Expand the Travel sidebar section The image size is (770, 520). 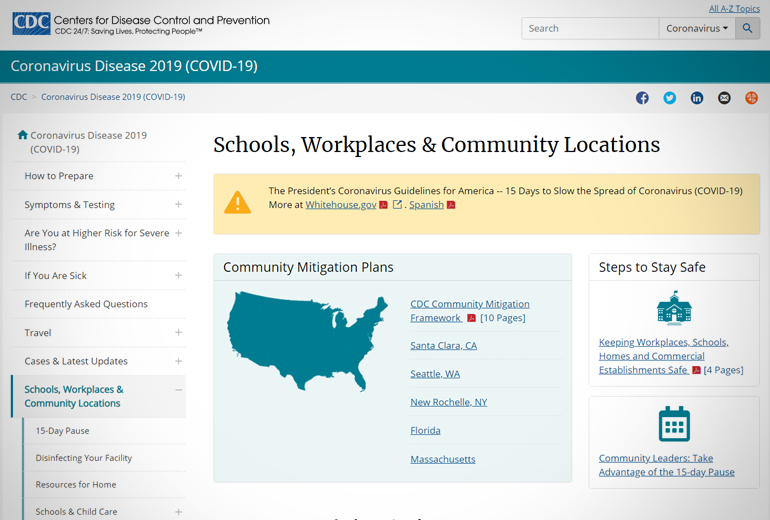click(178, 333)
